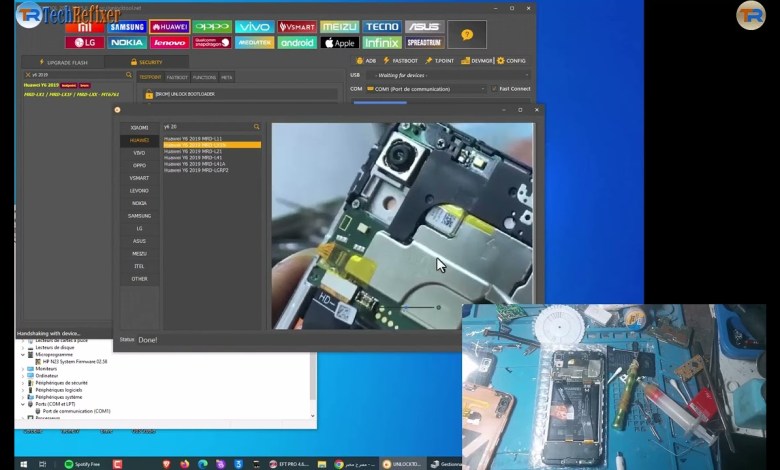Open Firefox from the taskbar

point(185,464)
